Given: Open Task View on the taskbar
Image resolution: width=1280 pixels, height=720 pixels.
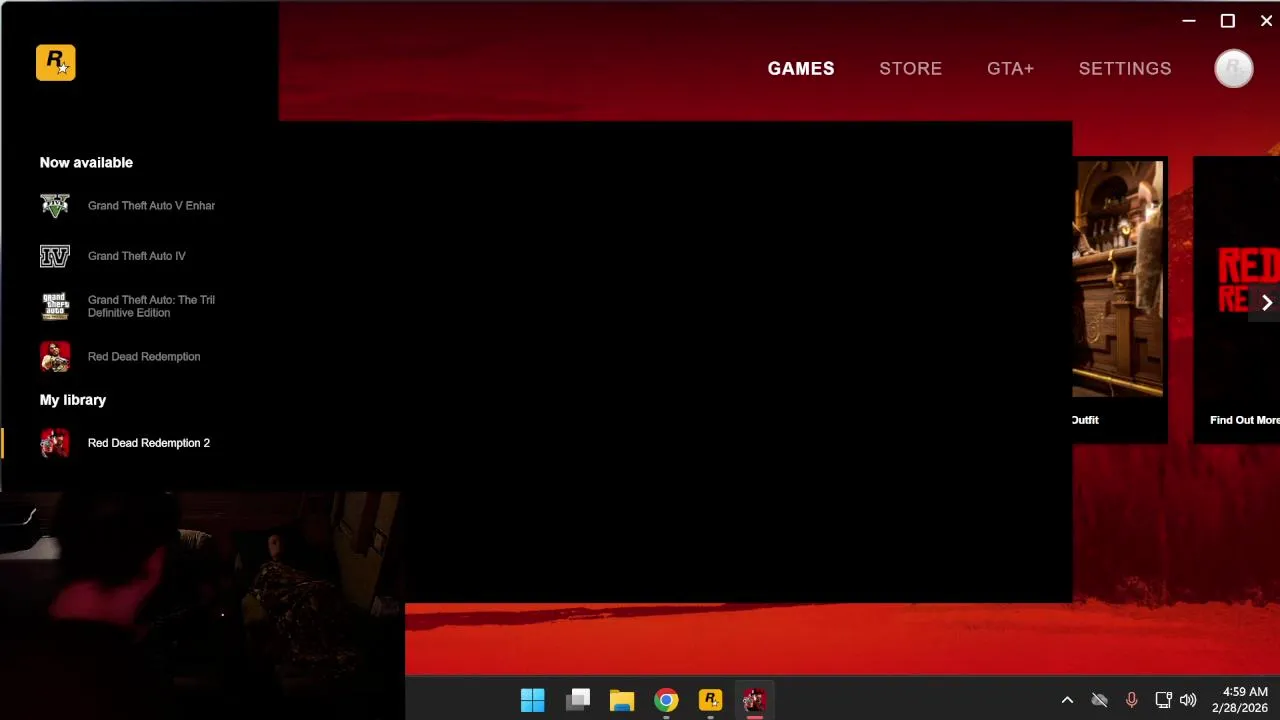Looking at the screenshot, I should 578,700.
